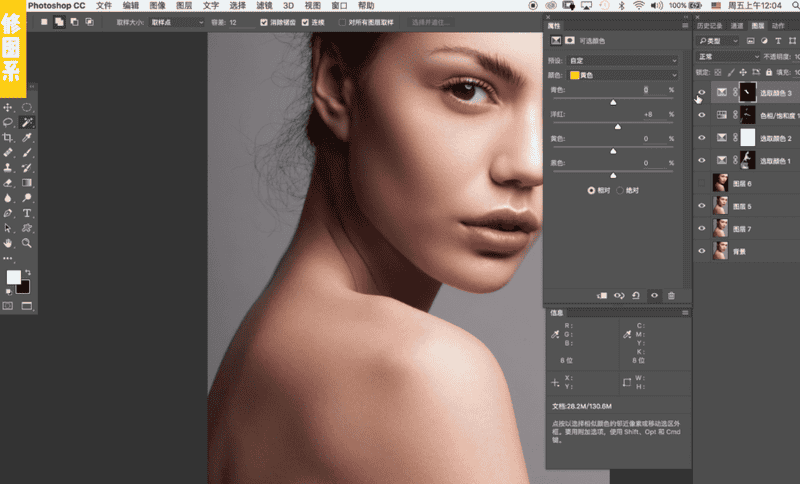800x484 pixels.
Task: Select the Eyedropper tool
Action: 27,138
